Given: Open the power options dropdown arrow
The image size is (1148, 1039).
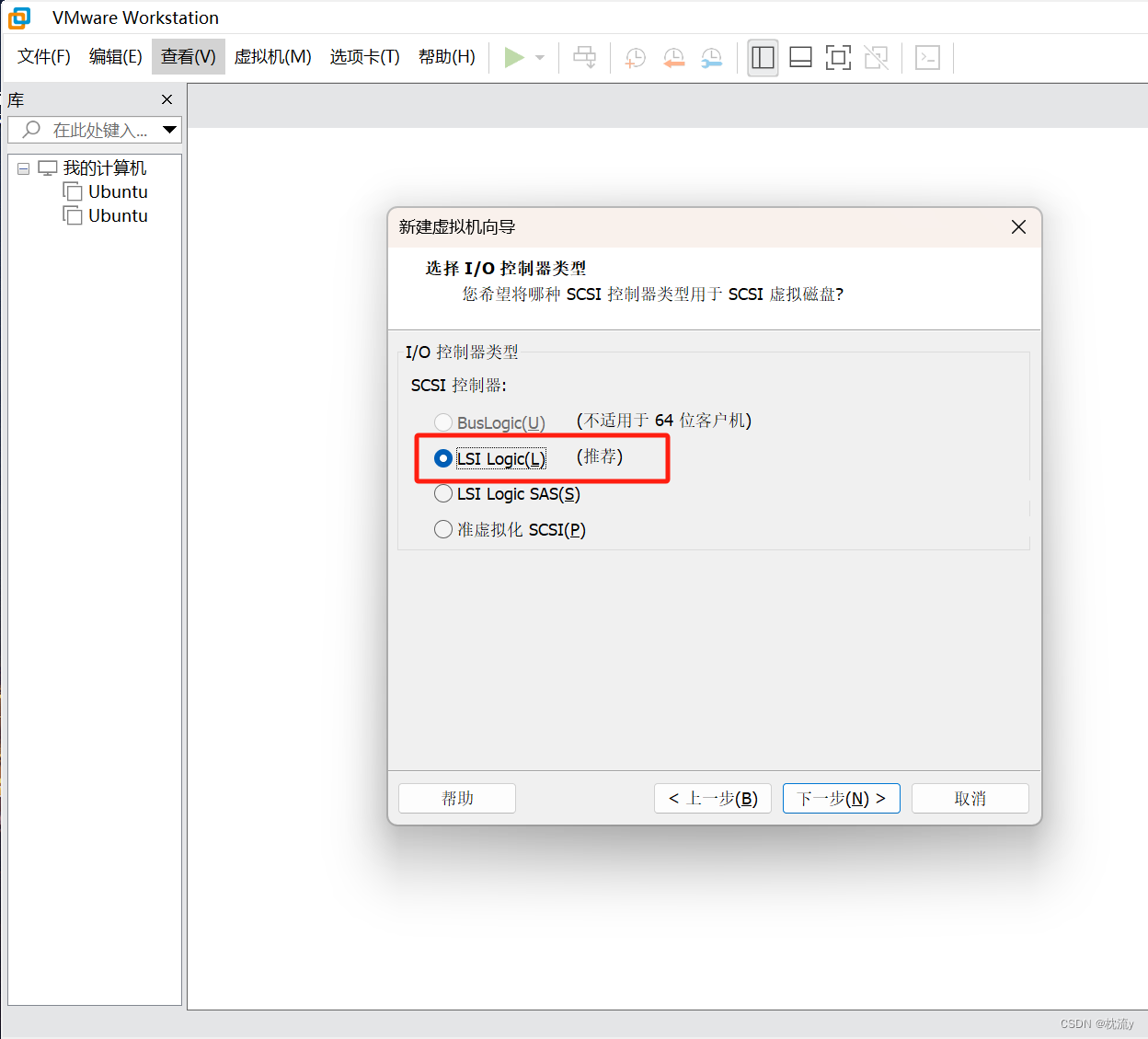Looking at the screenshot, I should (x=540, y=57).
